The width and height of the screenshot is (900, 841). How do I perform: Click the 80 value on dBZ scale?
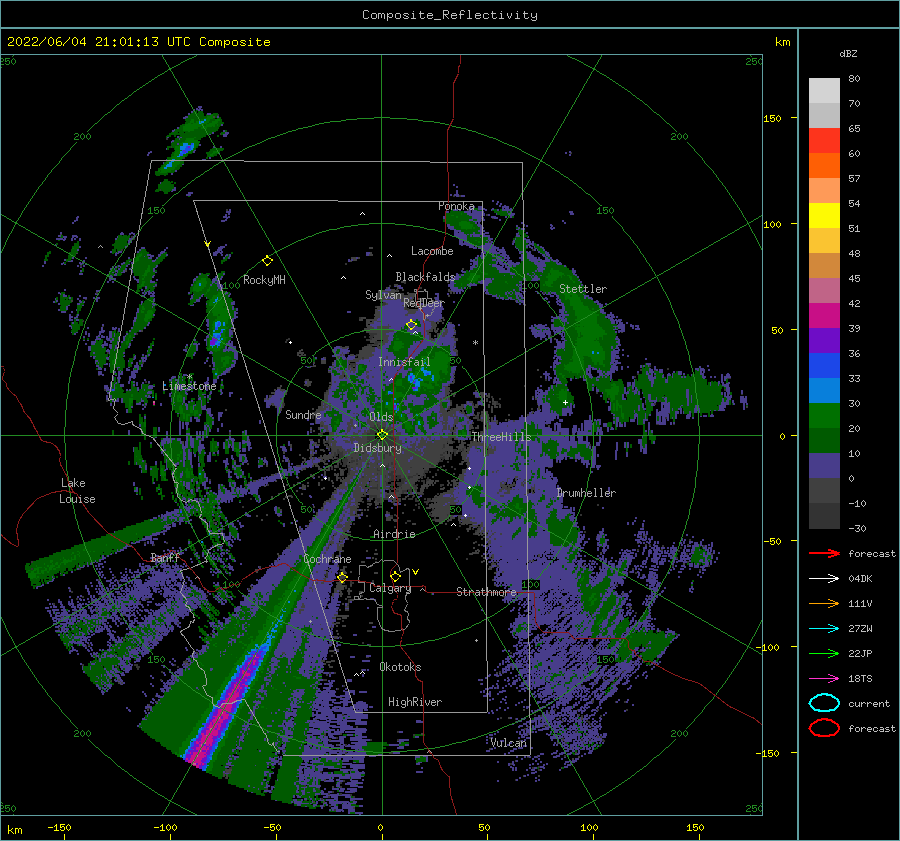click(x=854, y=79)
